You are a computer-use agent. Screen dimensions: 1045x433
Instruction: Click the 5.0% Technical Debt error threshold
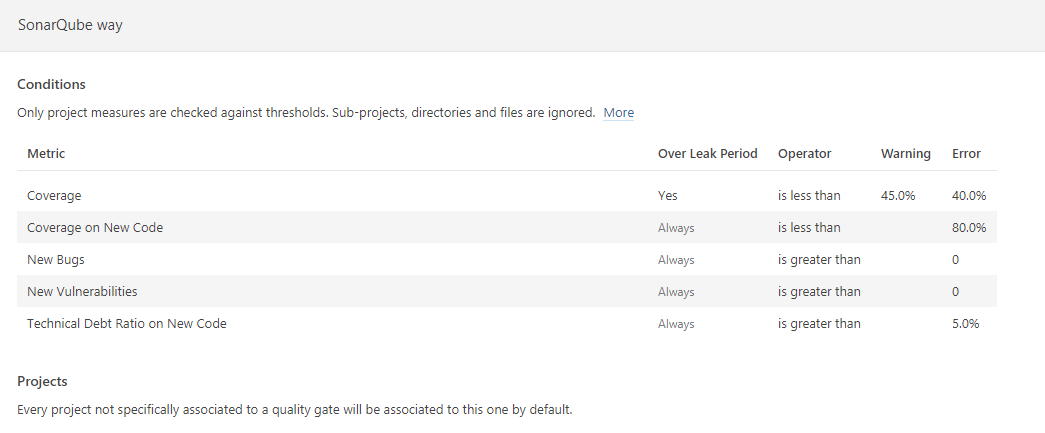coord(965,324)
